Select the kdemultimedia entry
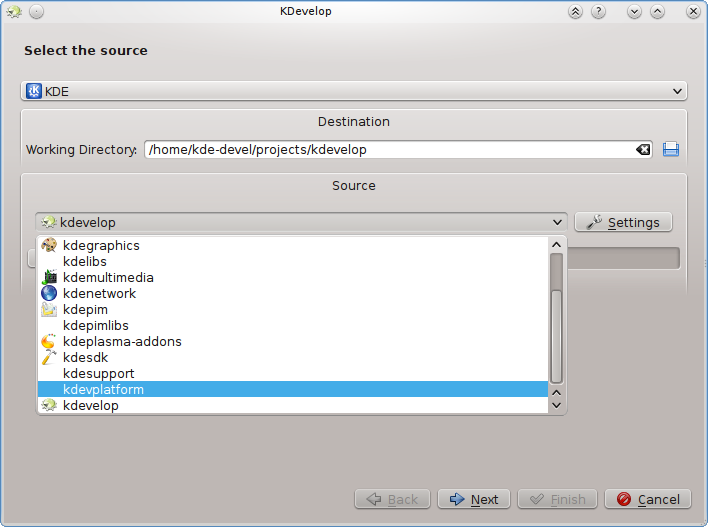Screen dimensions: 708x527 pos(293,277)
